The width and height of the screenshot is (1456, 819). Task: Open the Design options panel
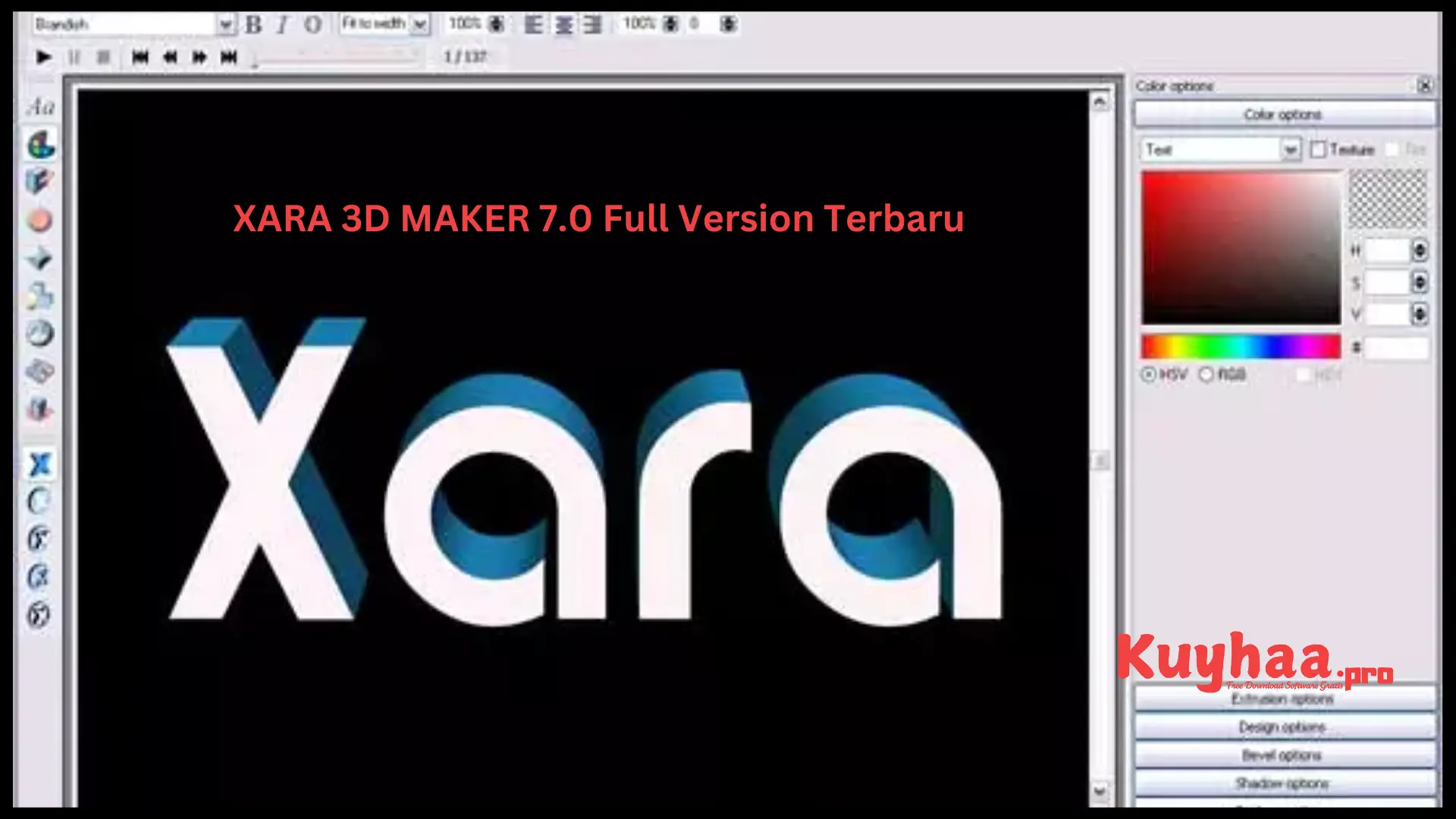1285,727
